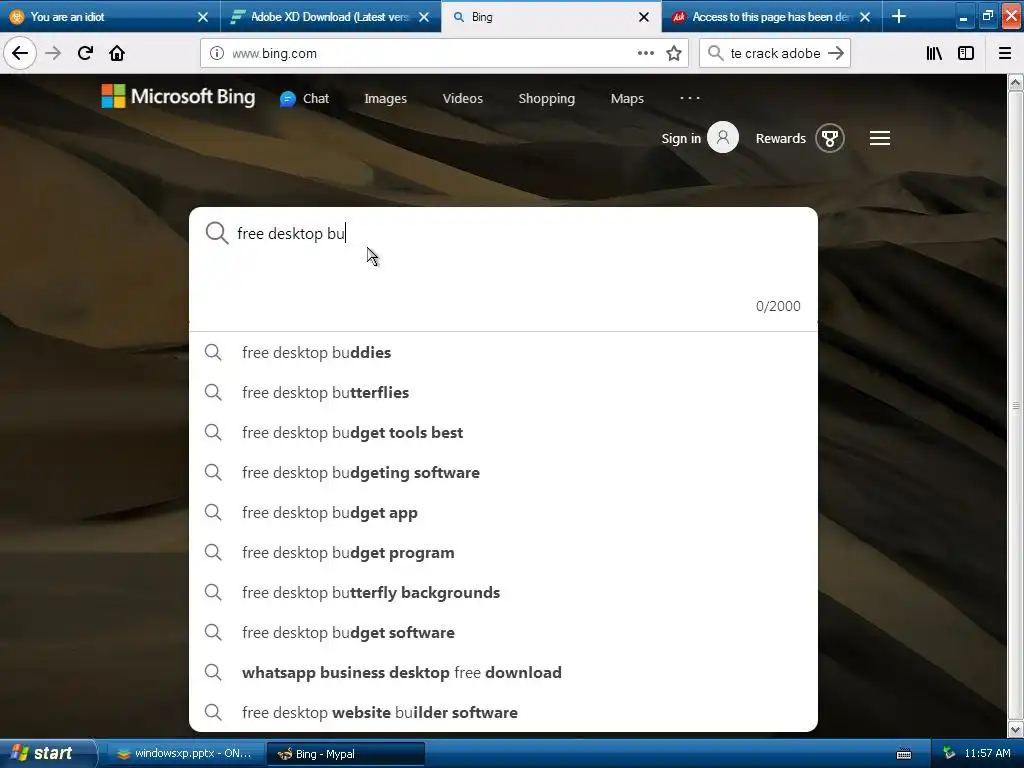Submit the 'te crack adobe' search arrow

click(x=836, y=53)
